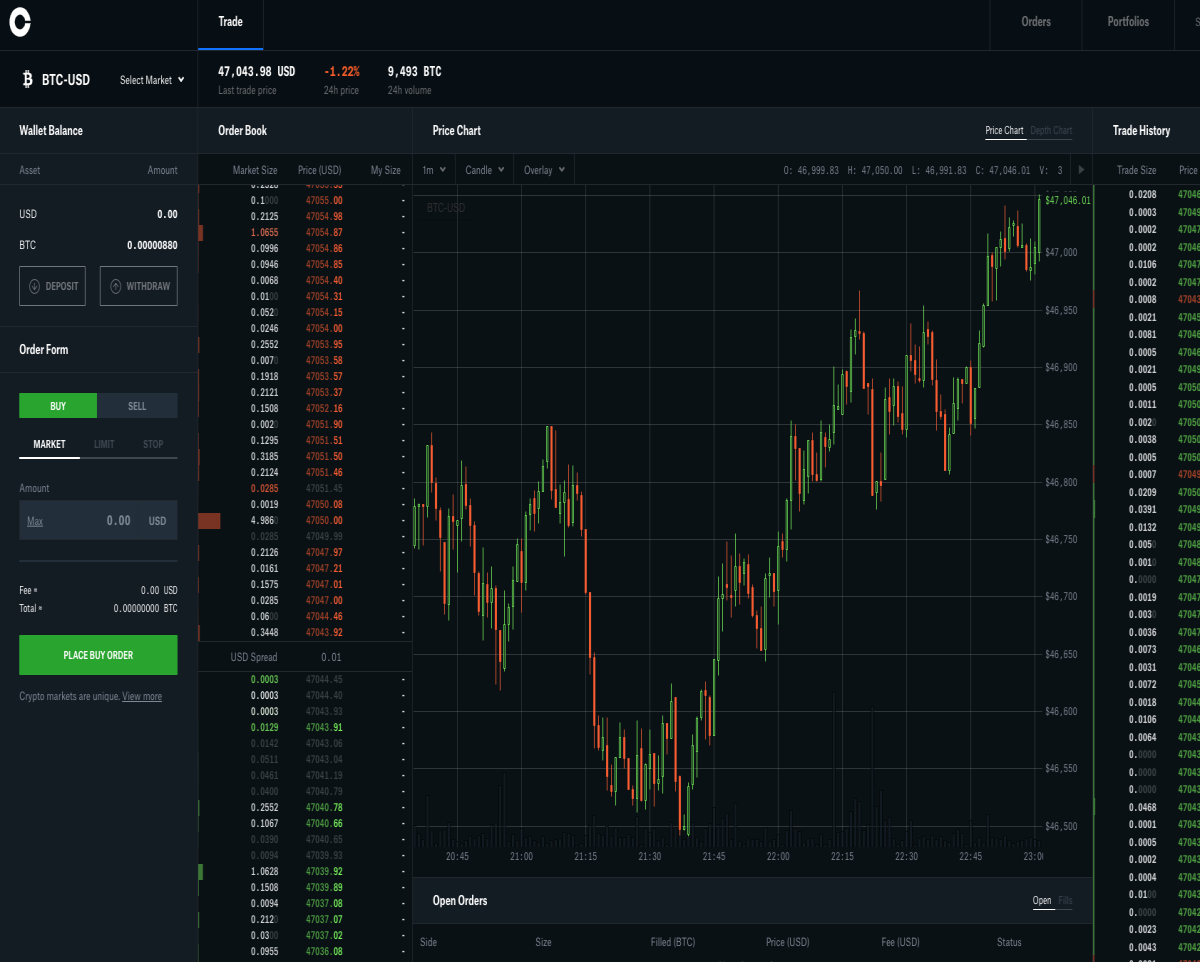Click the withdraw arrow icon
Screen dimensions: 1200x962
[x=116, y=286]
